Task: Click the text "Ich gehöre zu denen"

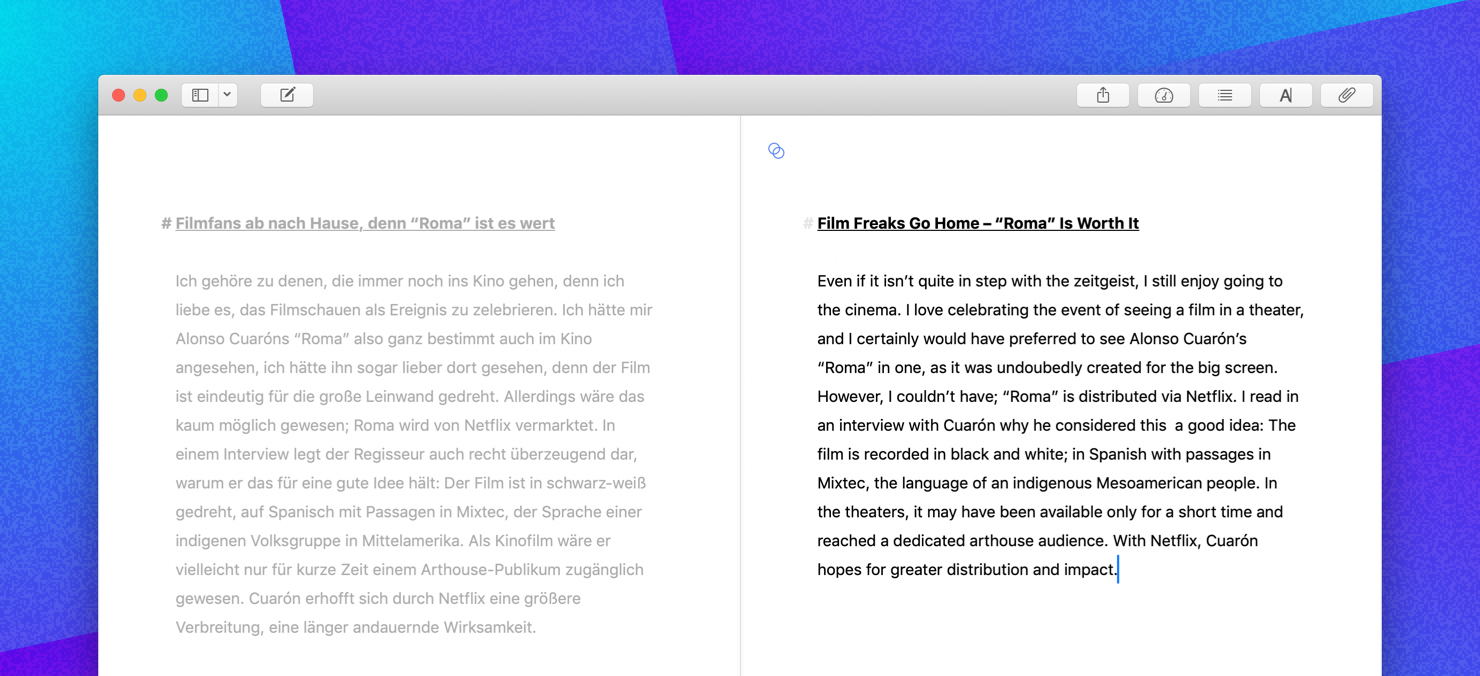Action: (248, 281)
